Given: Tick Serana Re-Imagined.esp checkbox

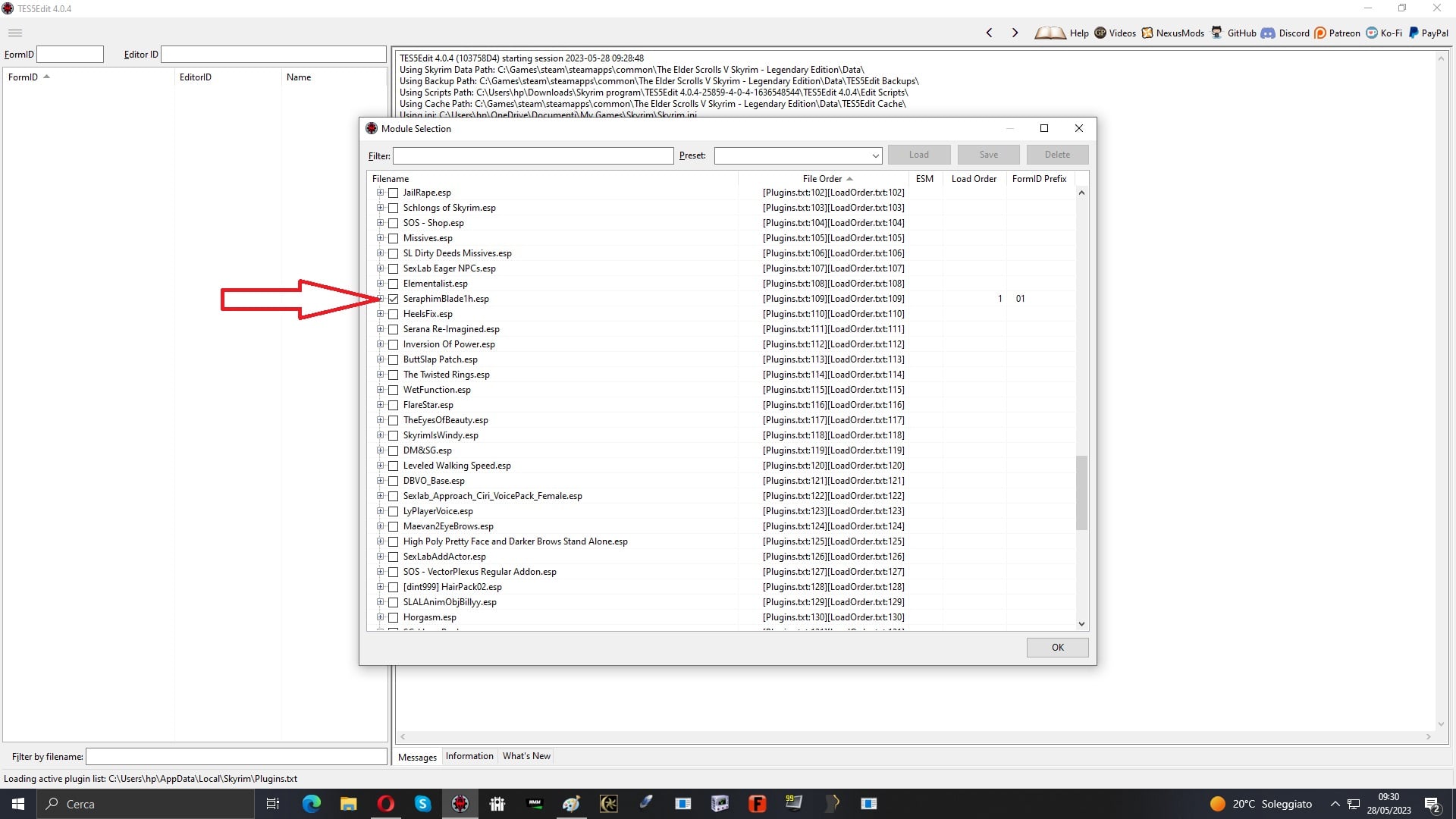Looking at the screenshot, I should pyautogui.click(x=393, y=329).
